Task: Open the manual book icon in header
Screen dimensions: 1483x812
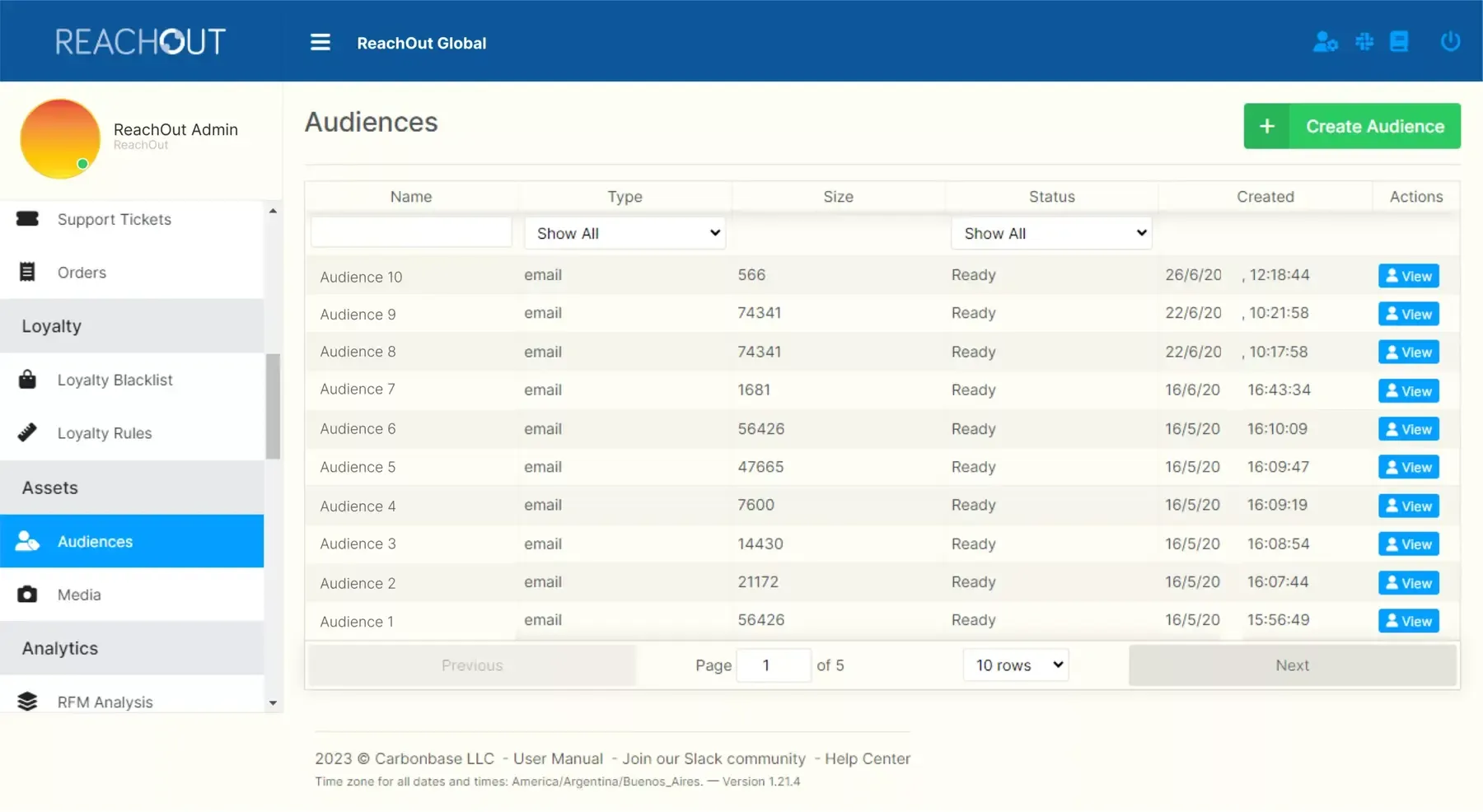Action: pyautogui.click(x=1399, y=41)
